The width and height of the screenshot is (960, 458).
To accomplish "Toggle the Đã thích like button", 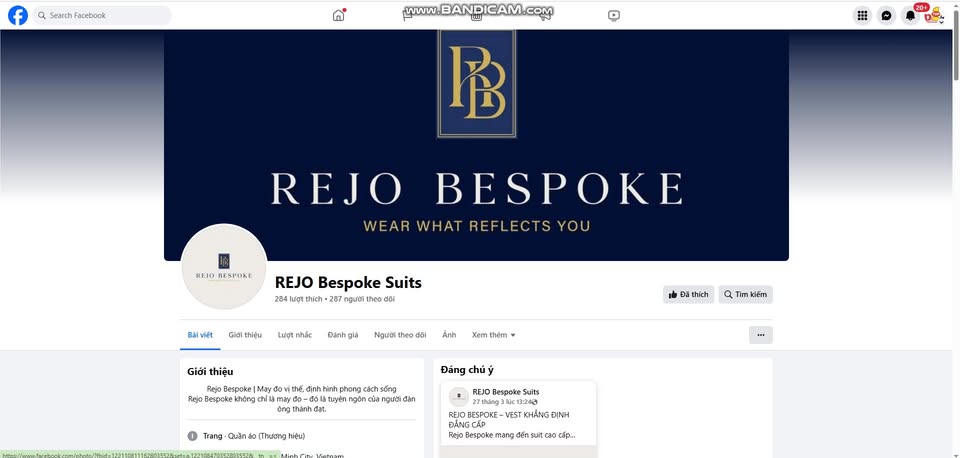I will point(688,295).
